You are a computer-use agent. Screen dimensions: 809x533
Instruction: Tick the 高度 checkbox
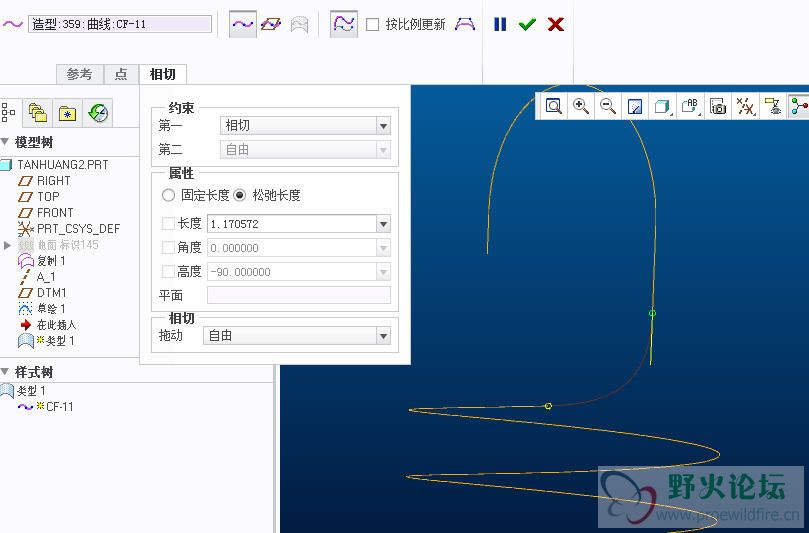click(168, 271)
